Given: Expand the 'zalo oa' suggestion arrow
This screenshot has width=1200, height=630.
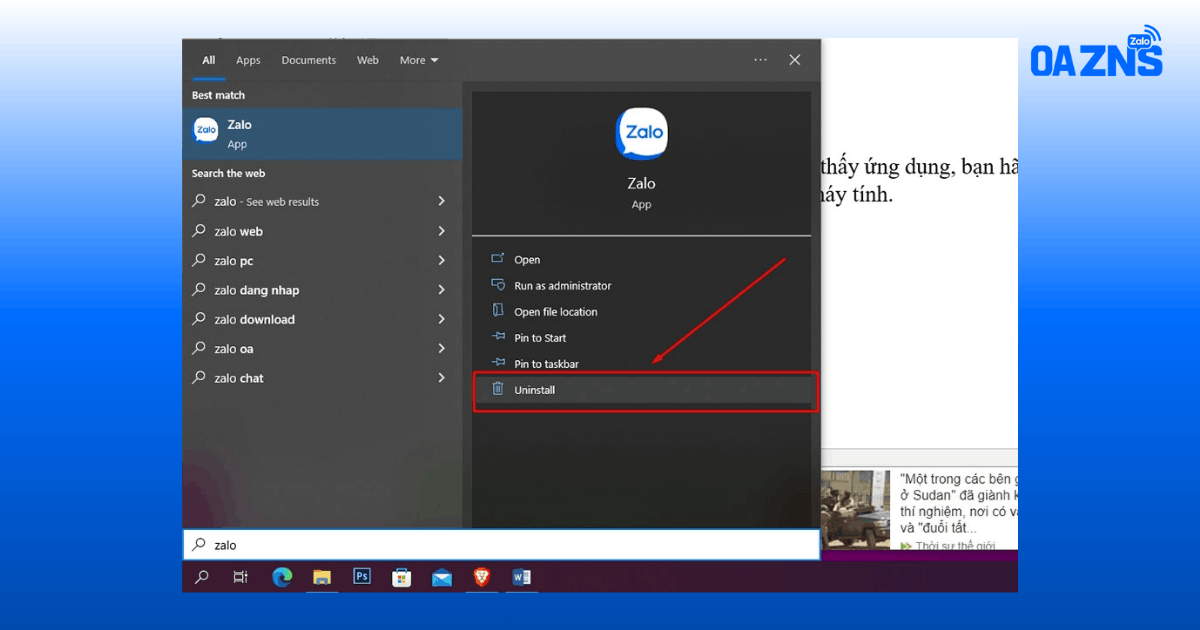Looking at the screenshot, I should click(441, 349).
